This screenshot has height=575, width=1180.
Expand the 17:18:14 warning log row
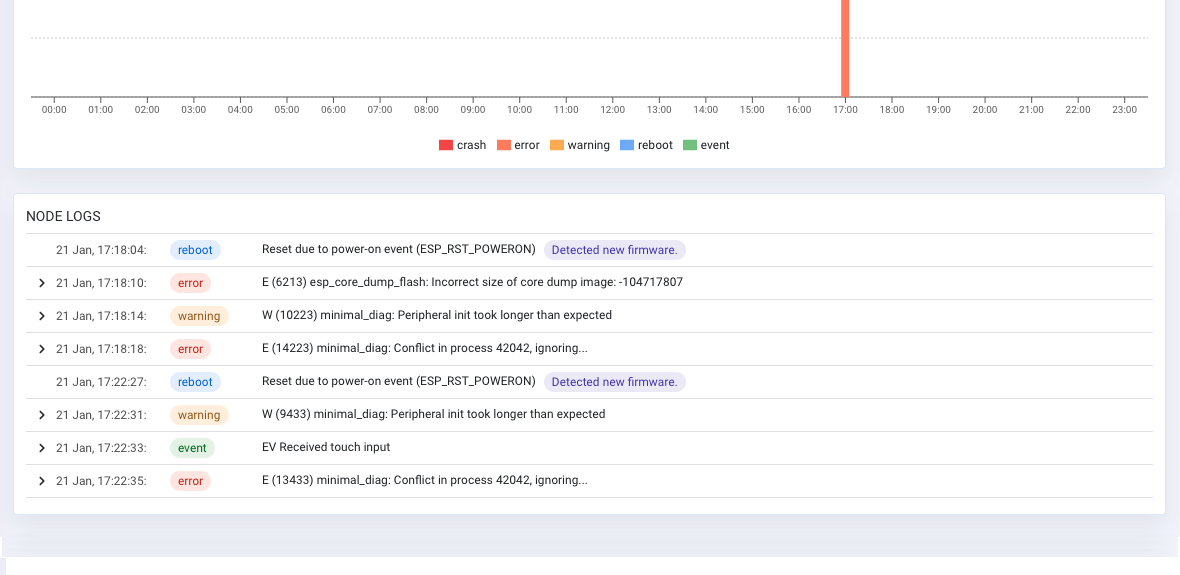click(x=41, y=316)
